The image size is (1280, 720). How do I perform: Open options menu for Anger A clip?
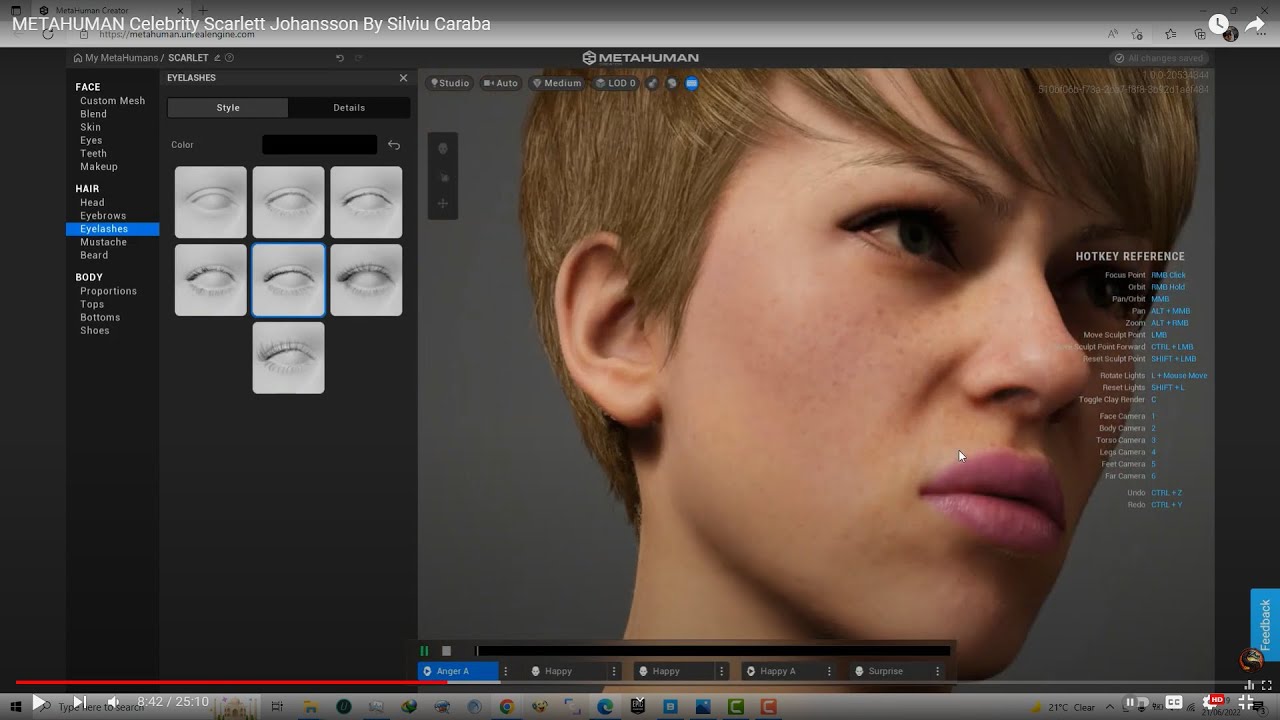[x=506, y=671]
